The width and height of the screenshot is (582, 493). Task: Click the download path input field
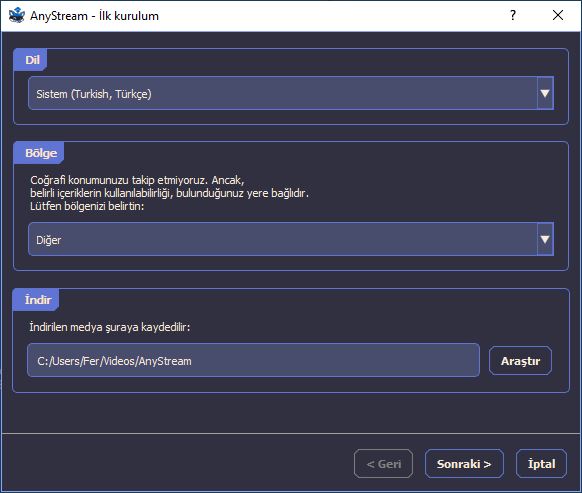pyautogui.click(x=253, y=360)
